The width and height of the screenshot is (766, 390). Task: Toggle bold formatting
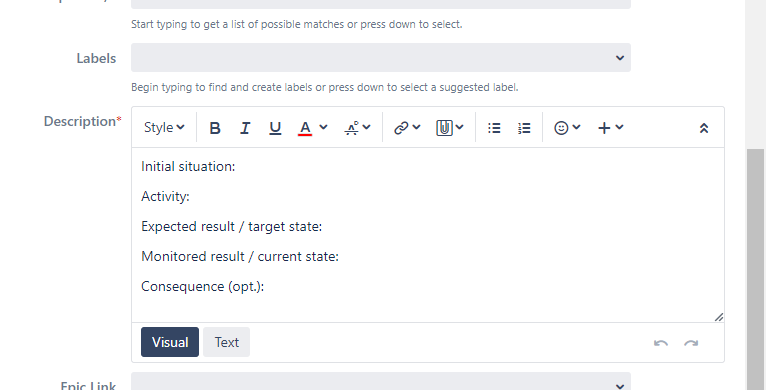pyautogui.click(x=215, y=128)
